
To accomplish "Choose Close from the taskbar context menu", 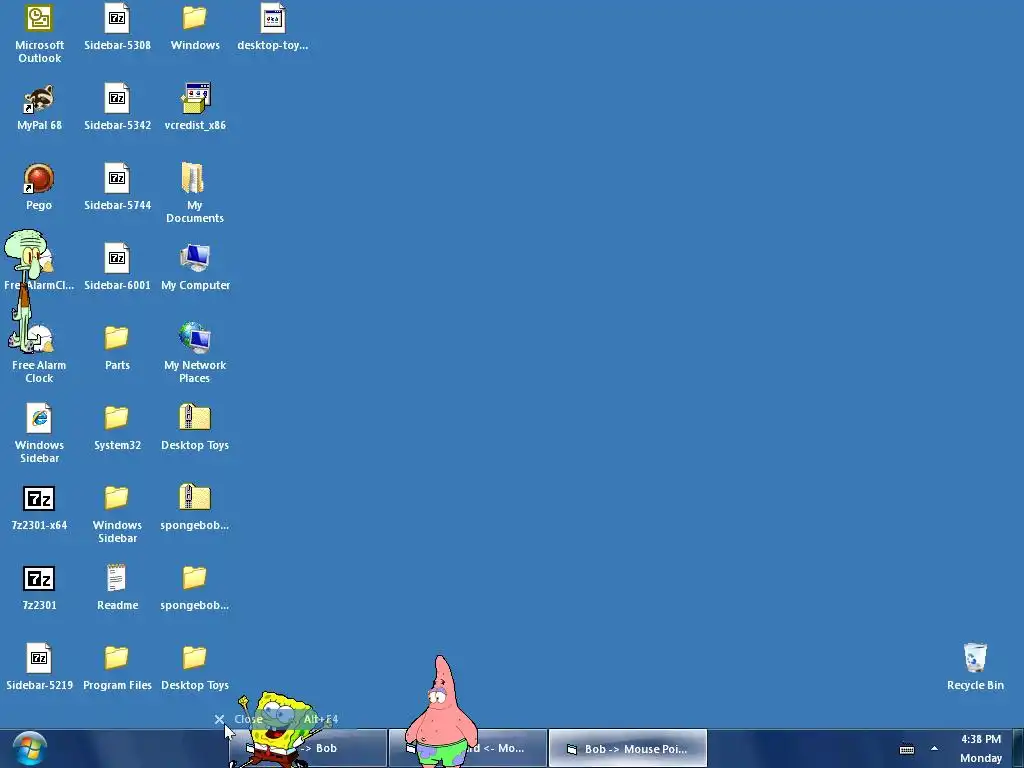I will click(x=278, y=719).
